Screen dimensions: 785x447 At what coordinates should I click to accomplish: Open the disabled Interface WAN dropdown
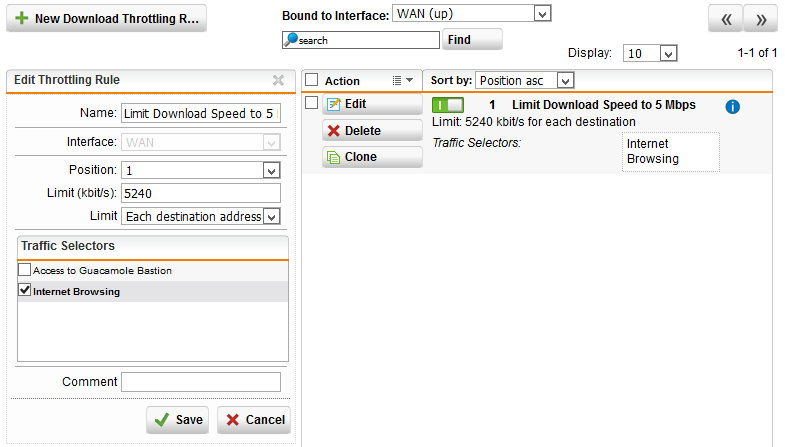coord(201,142)
